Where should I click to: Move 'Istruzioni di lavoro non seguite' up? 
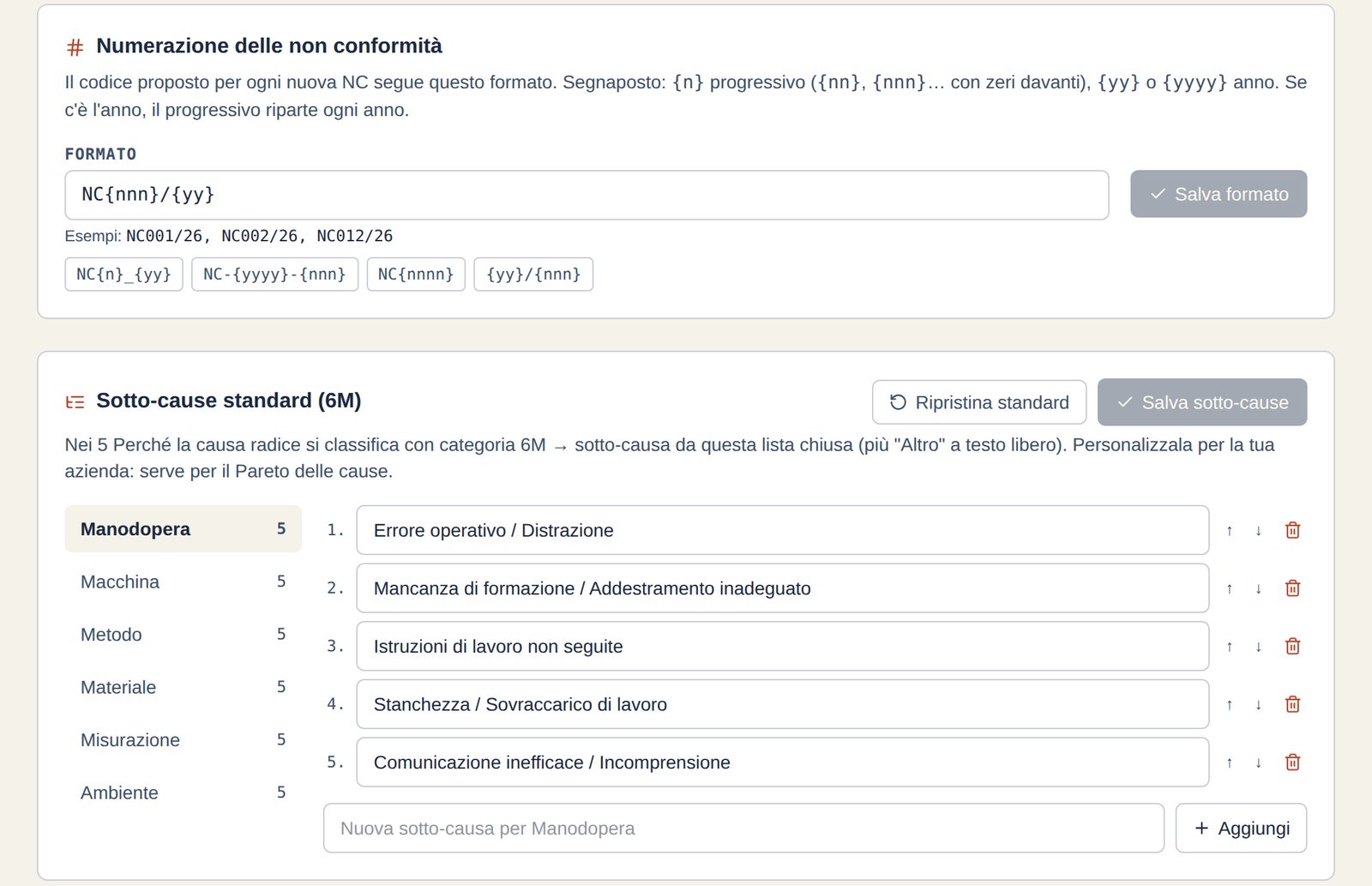click(1230, 647)
